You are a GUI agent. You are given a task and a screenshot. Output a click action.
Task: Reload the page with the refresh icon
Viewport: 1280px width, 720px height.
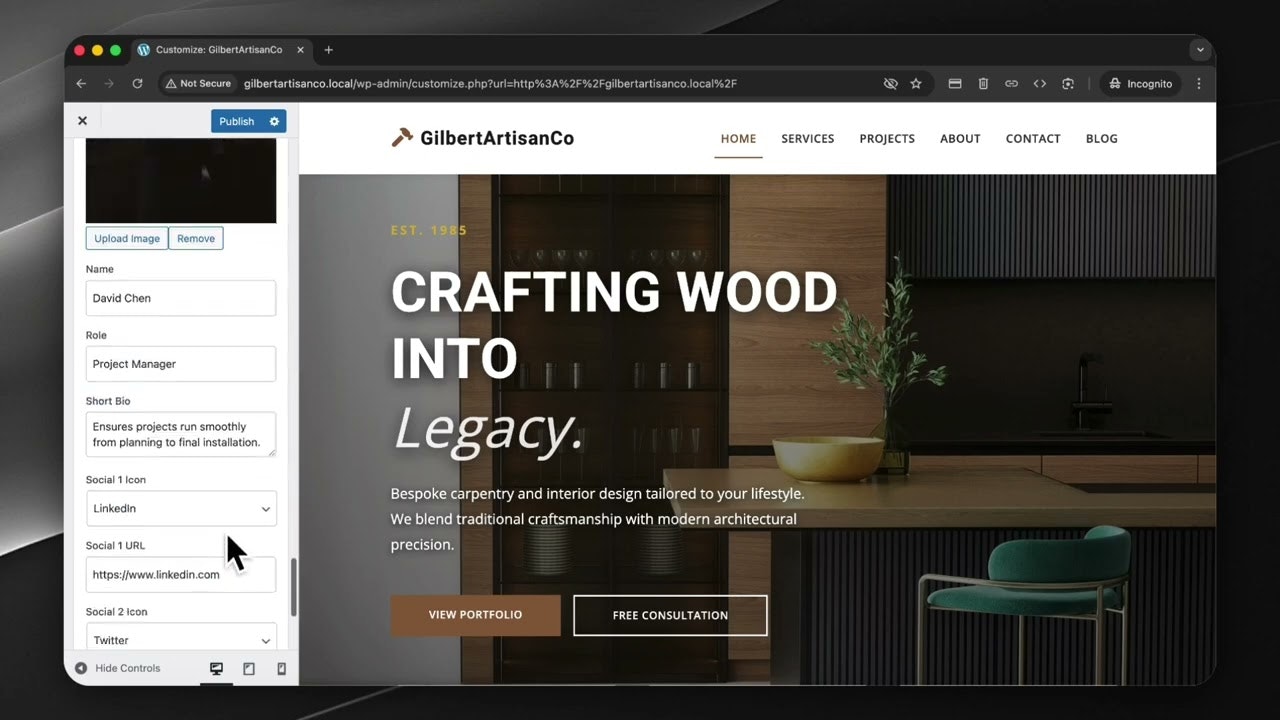click(138, 84)
